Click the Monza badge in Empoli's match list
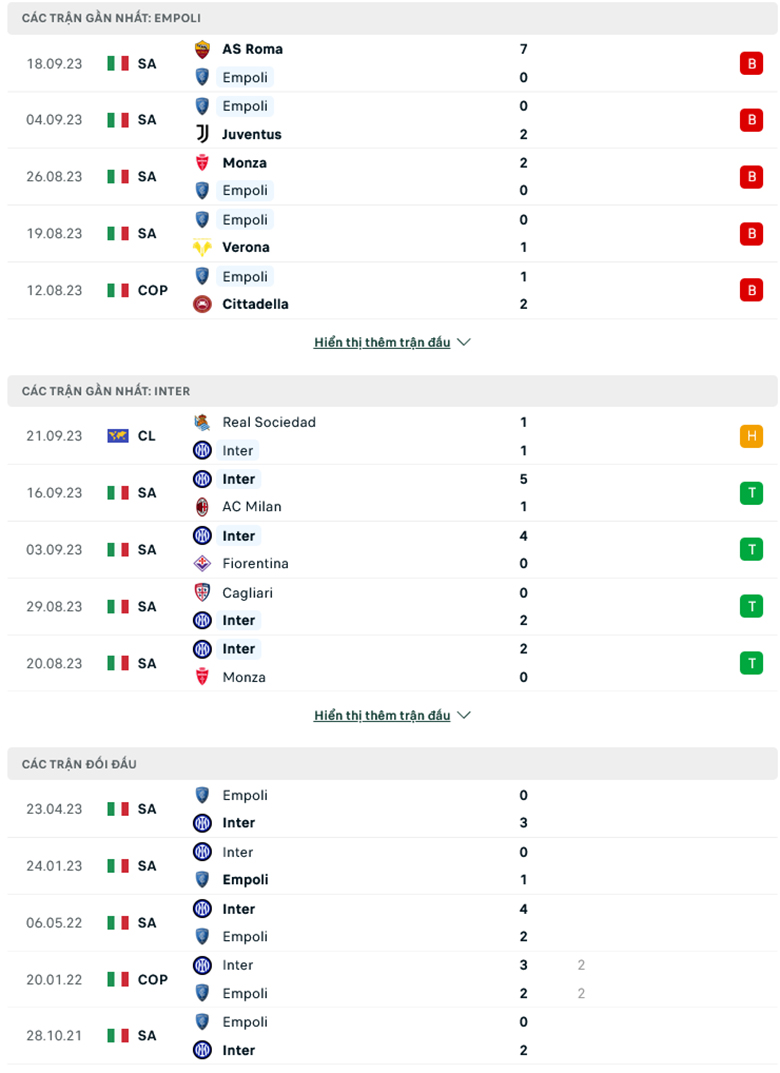The image size is (780, 1073). pos(201,162)
